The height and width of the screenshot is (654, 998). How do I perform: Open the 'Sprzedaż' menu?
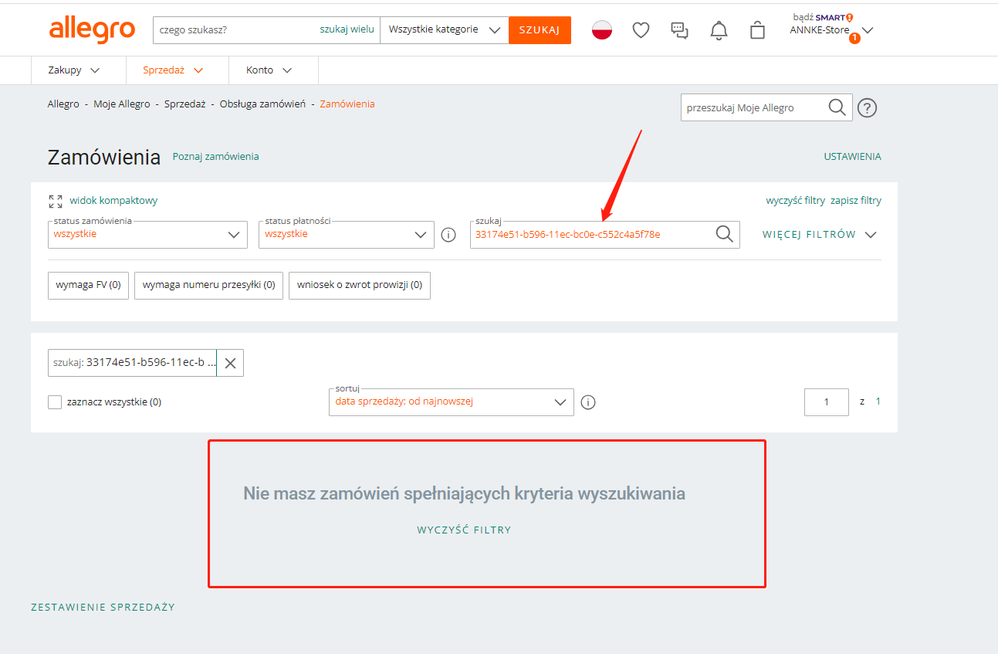click(173, 70)
